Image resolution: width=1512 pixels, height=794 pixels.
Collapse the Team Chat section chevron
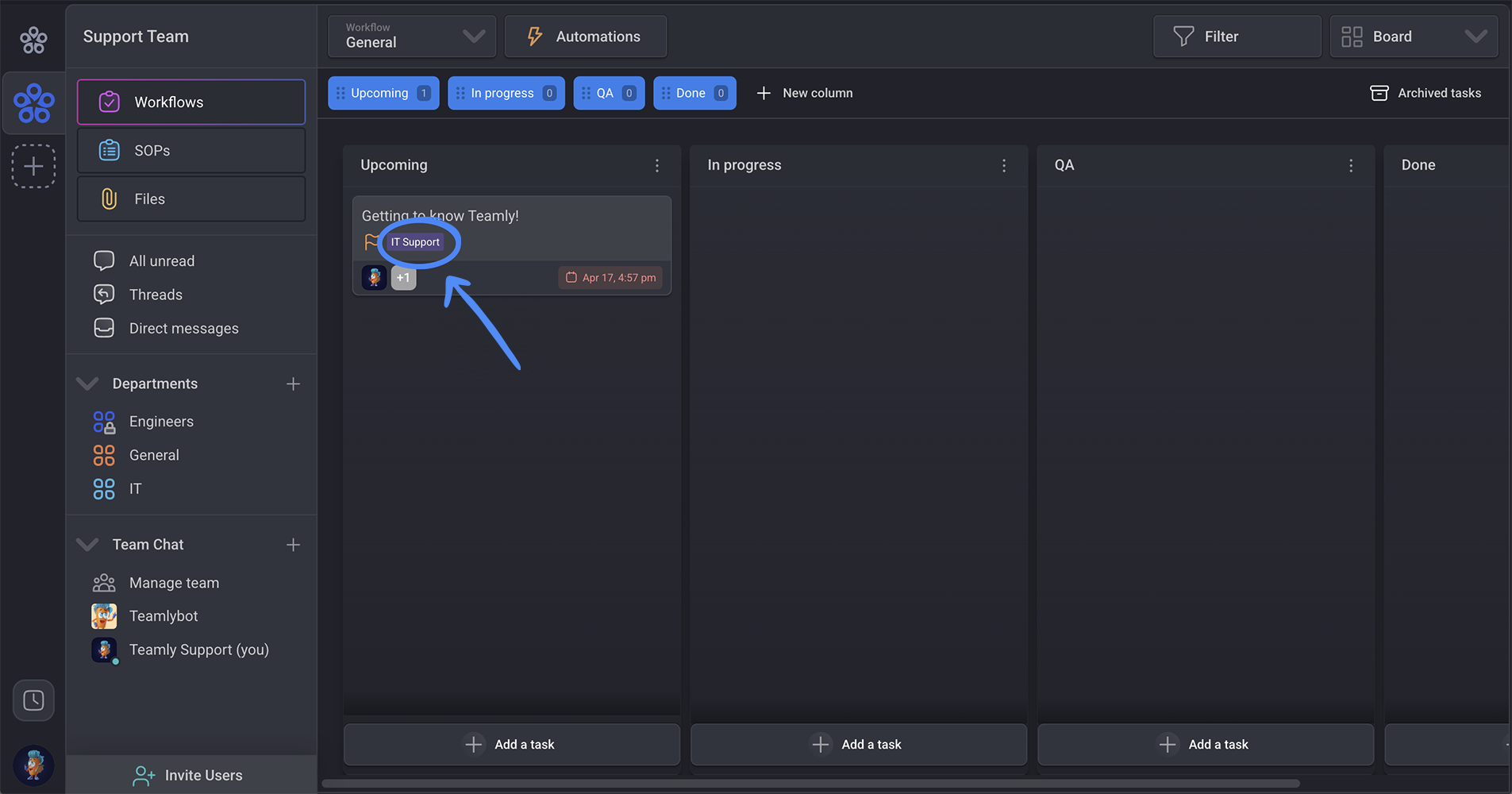click(87, 544)
